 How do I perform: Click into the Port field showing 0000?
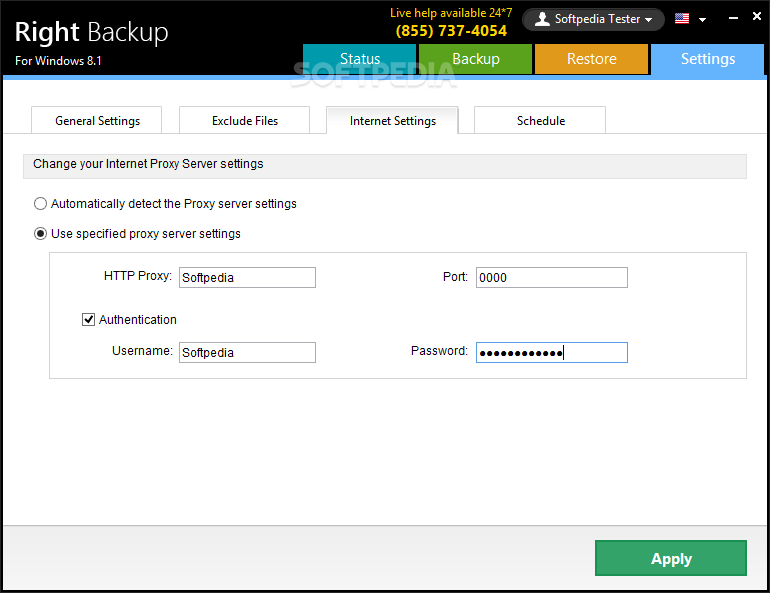coord(552,277)
